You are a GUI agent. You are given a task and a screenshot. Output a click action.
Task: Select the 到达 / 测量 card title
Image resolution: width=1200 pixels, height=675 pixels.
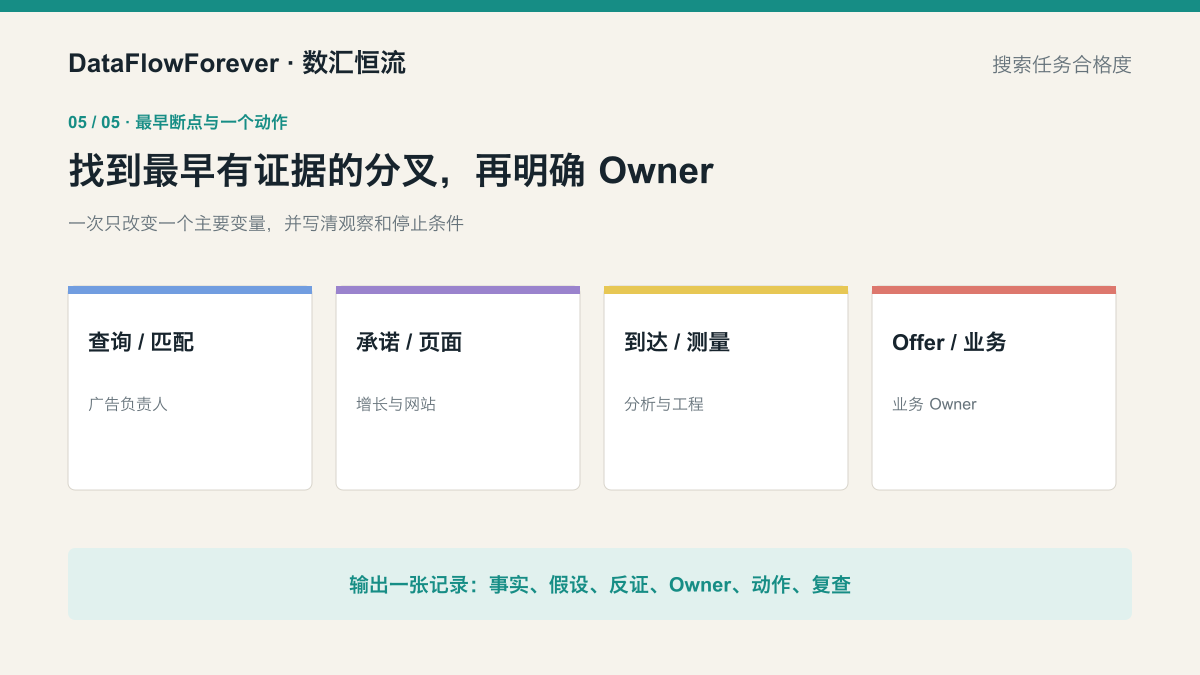click(677, 342)
